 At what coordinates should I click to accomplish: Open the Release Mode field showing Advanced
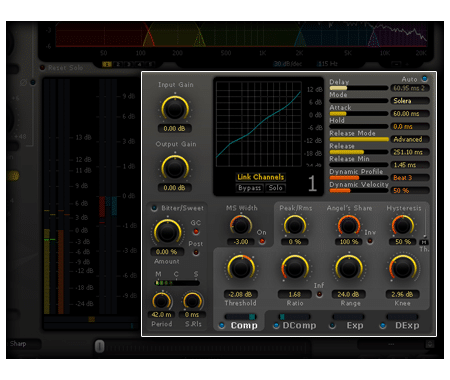point(410,139)
